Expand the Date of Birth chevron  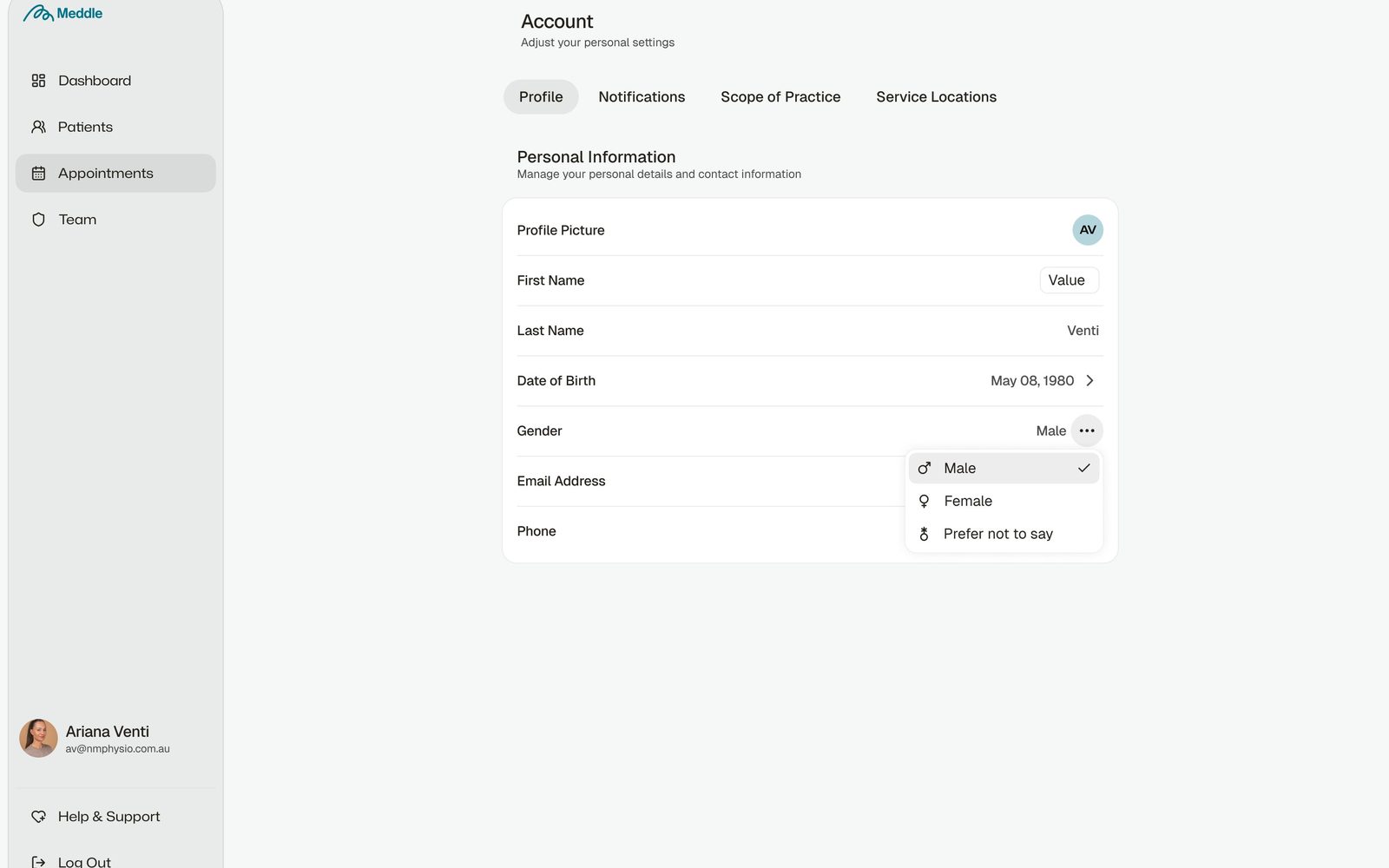pos(1089,381)
